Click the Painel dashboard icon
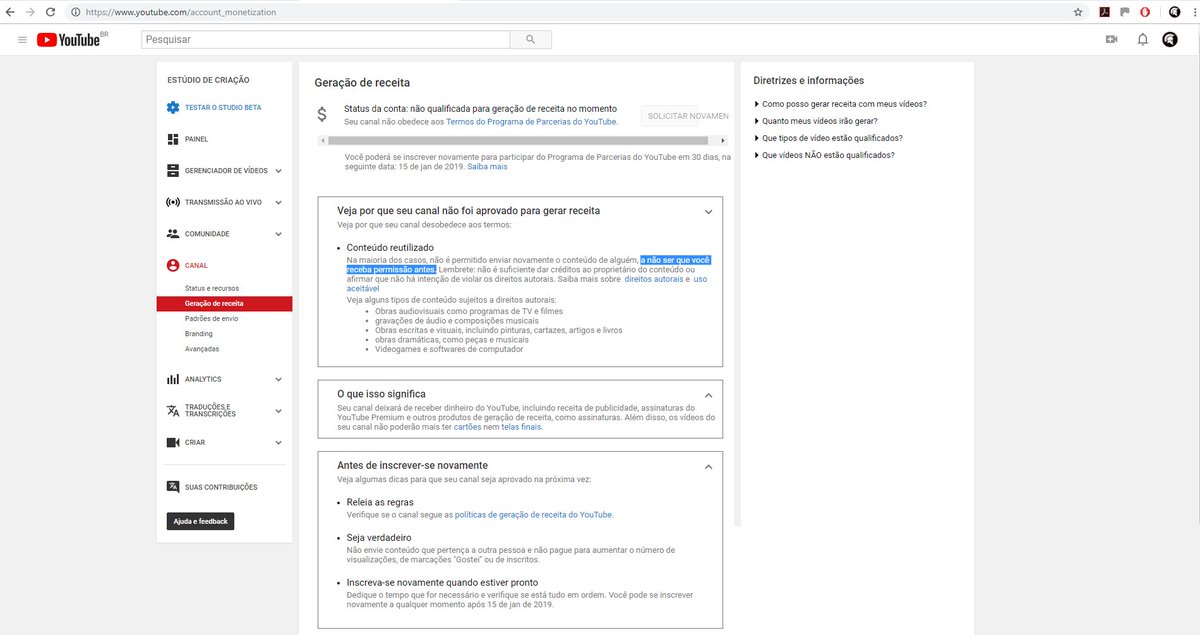 click(x=173, y=139)
